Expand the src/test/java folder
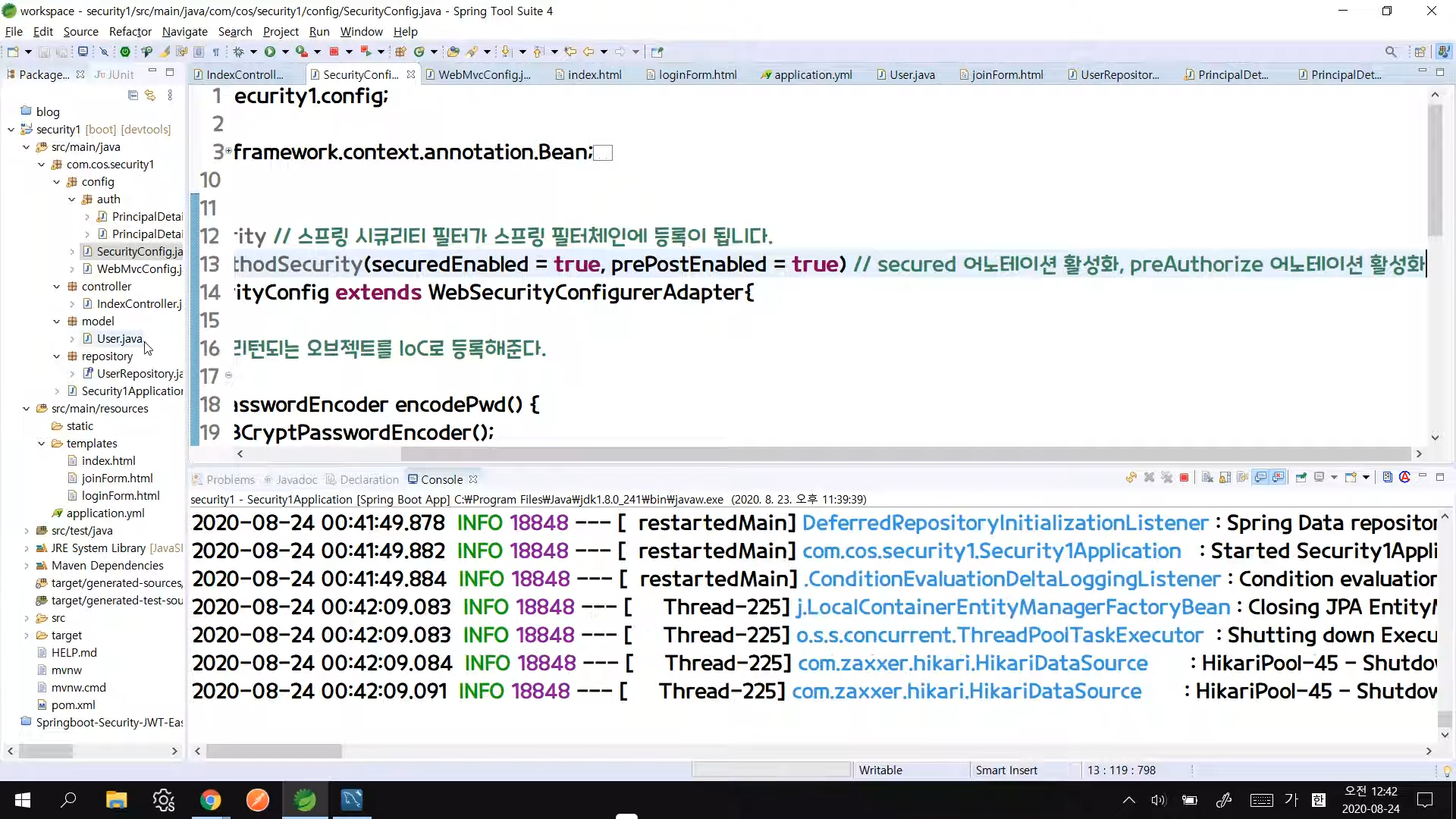 pyautogui.click(x=27, y=531)
